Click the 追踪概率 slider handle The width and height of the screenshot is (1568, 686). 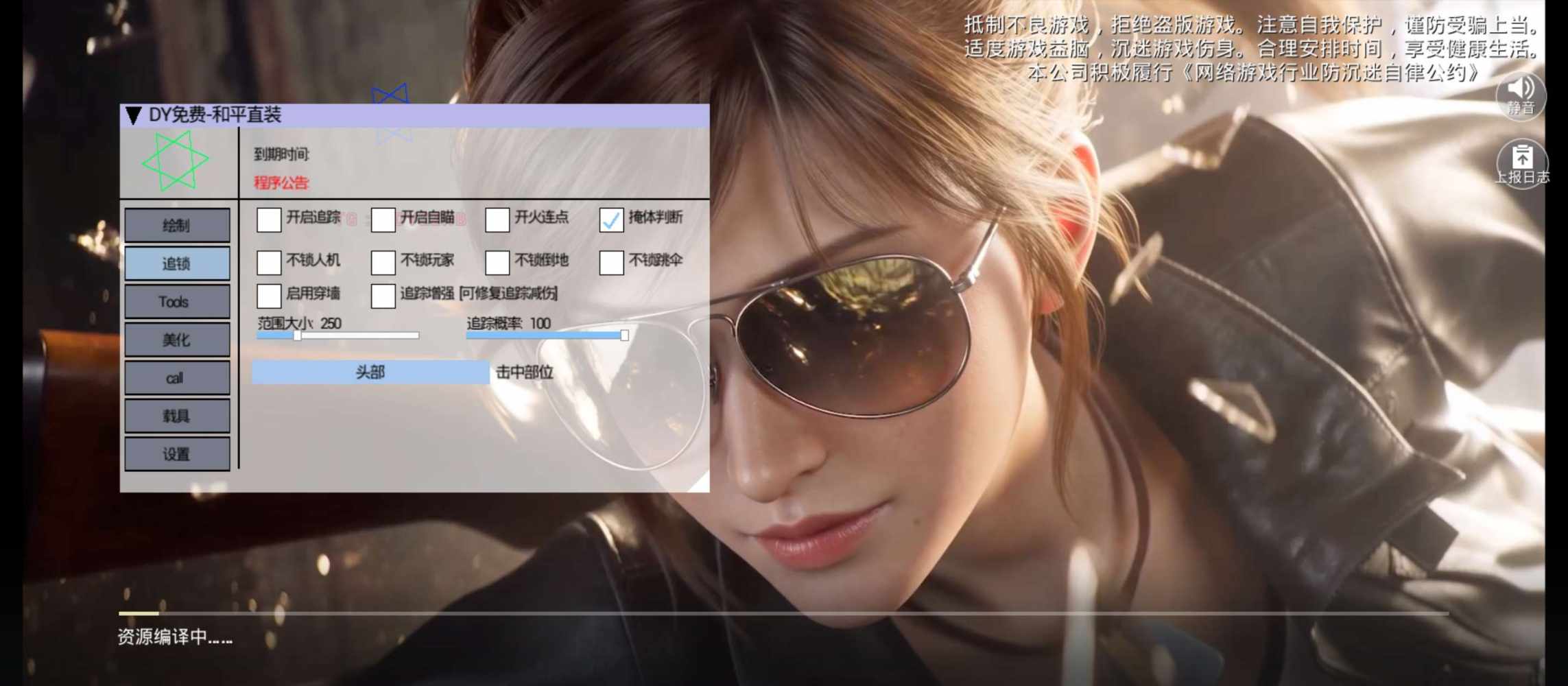(624, 335)
